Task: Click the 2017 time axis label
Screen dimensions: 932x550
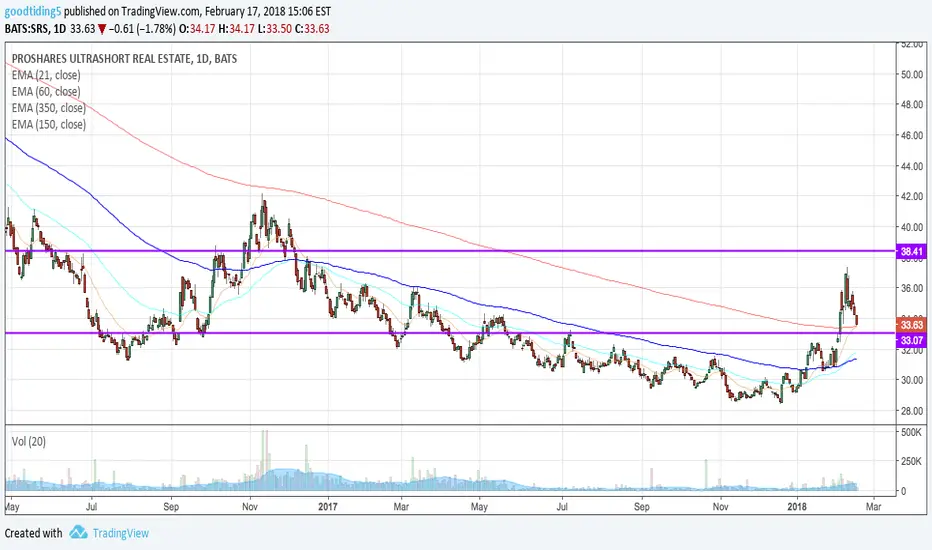Action: (x=328, y=507)
